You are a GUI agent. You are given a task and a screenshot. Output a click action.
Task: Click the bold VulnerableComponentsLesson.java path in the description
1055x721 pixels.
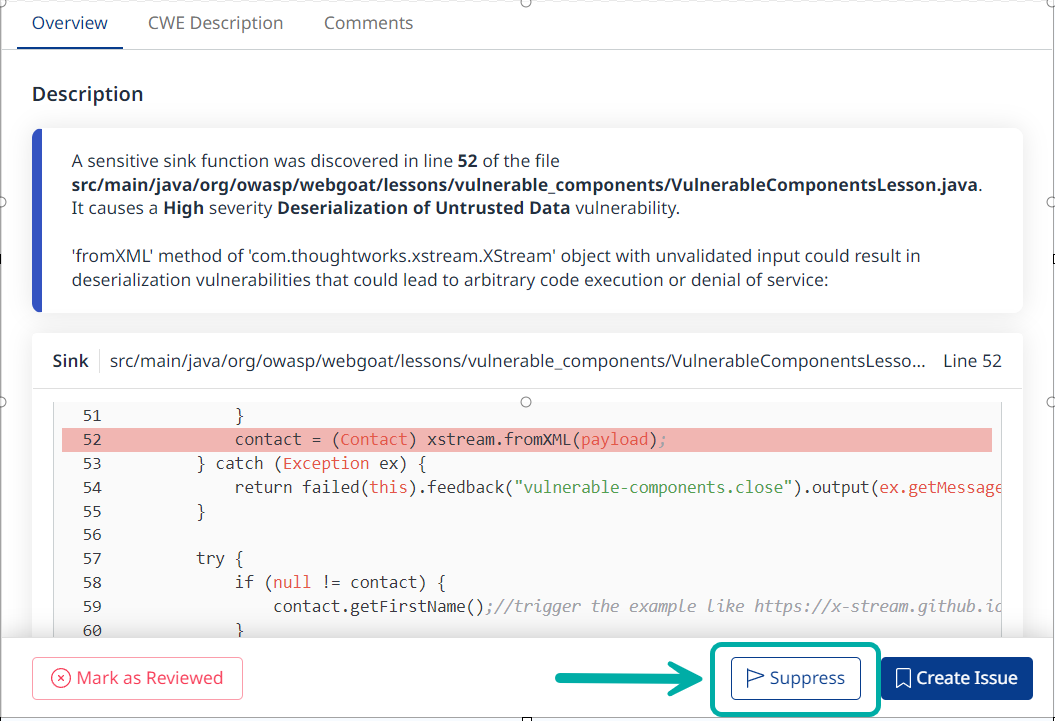525,185
